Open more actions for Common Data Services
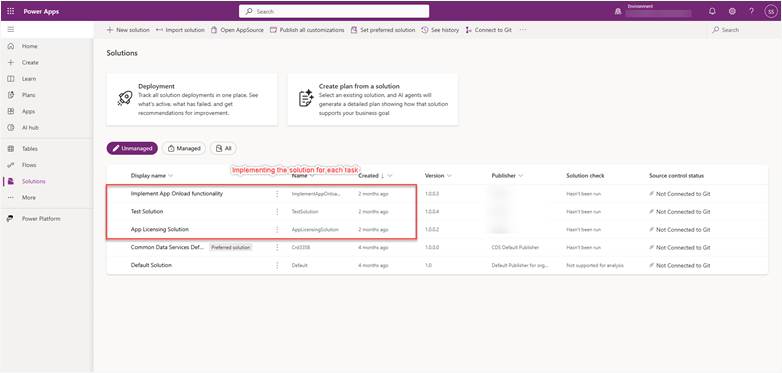 [x=277, y=247]
